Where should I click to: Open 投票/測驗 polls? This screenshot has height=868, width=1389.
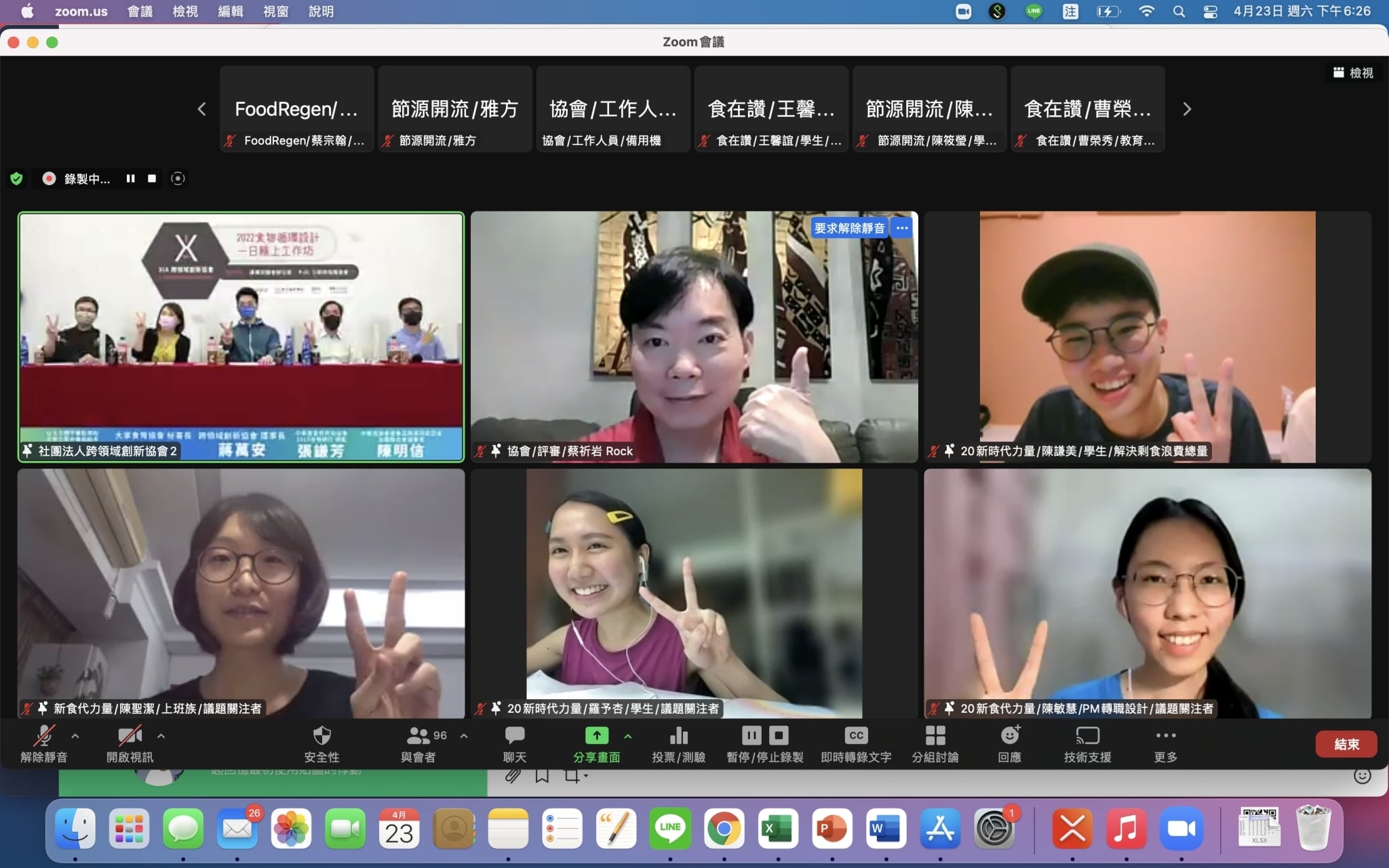pos(679,744)
